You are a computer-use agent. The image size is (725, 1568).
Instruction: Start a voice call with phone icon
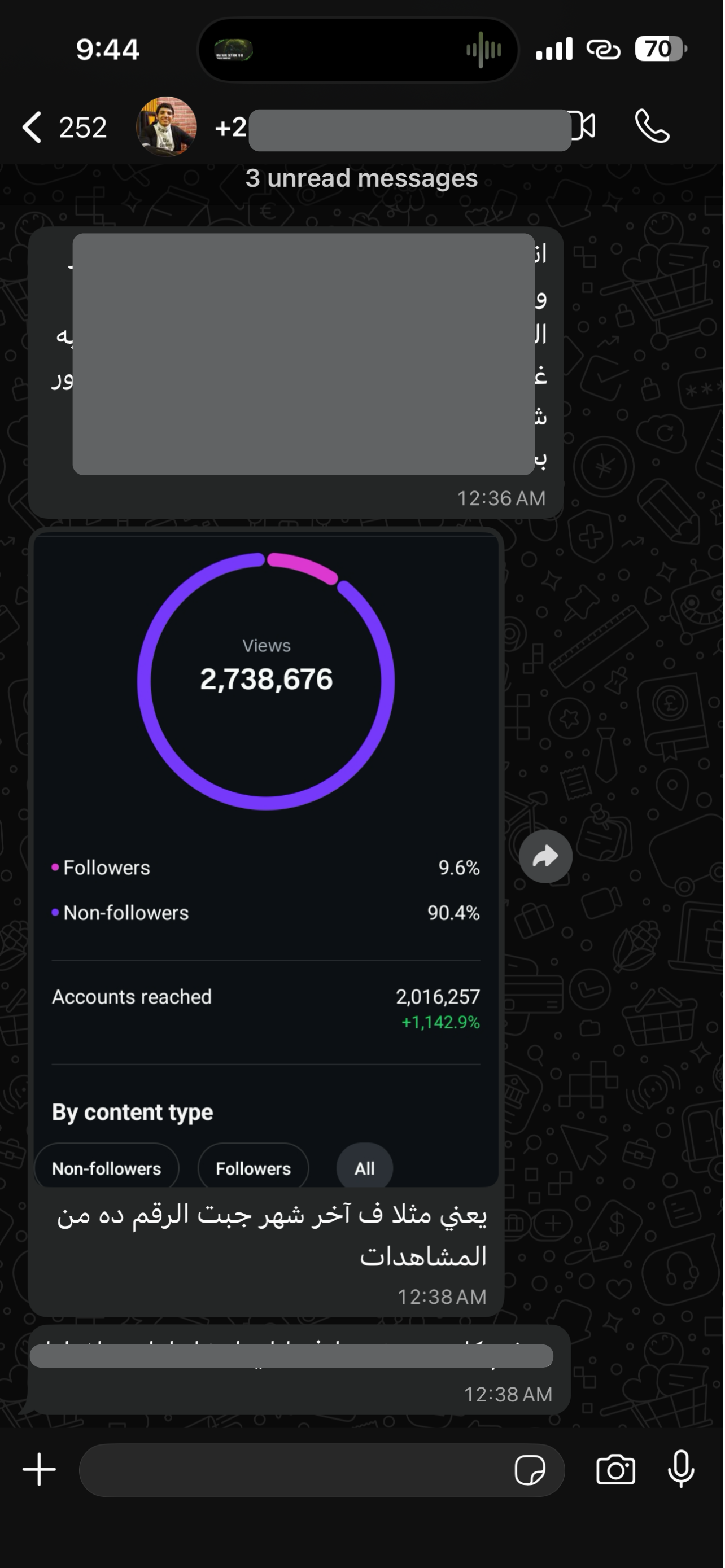(652, 126)
